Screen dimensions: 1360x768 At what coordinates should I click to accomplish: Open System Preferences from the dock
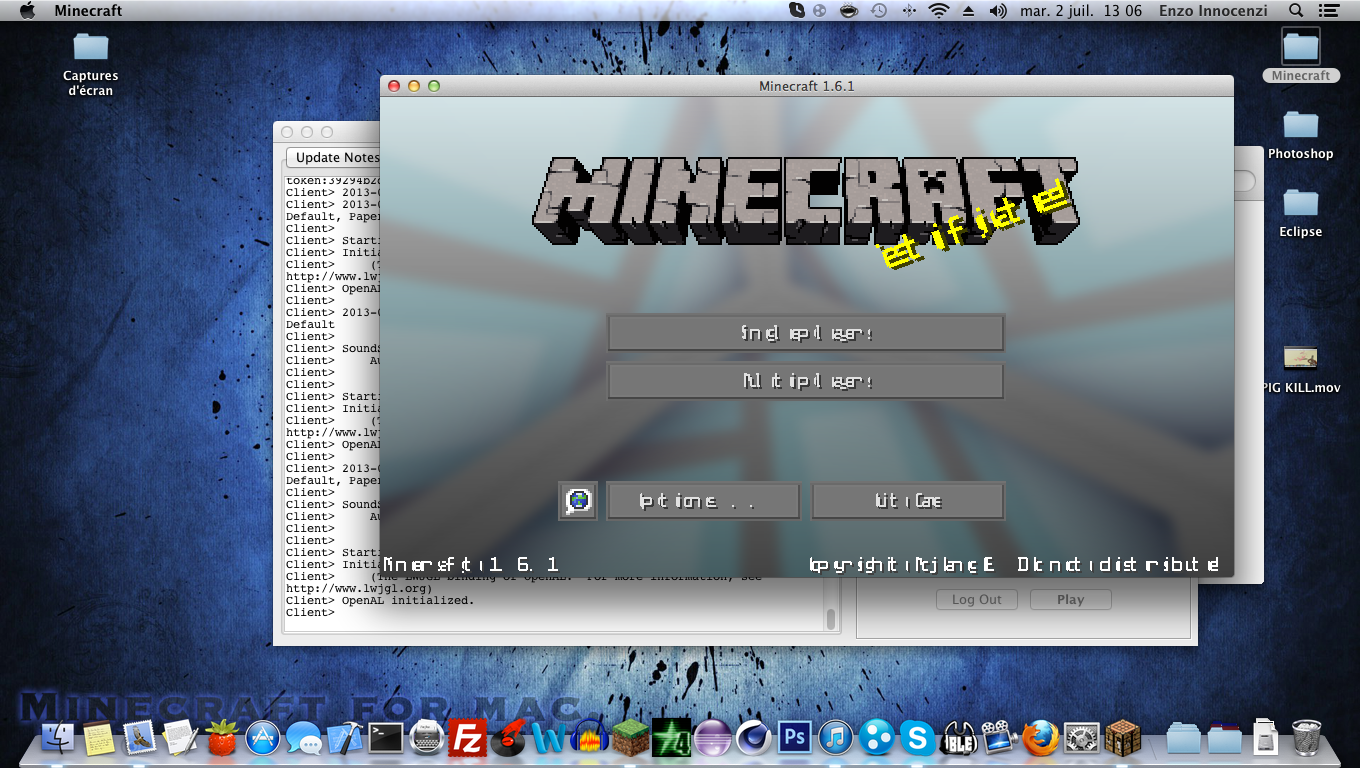click(x=1081, y=738)
